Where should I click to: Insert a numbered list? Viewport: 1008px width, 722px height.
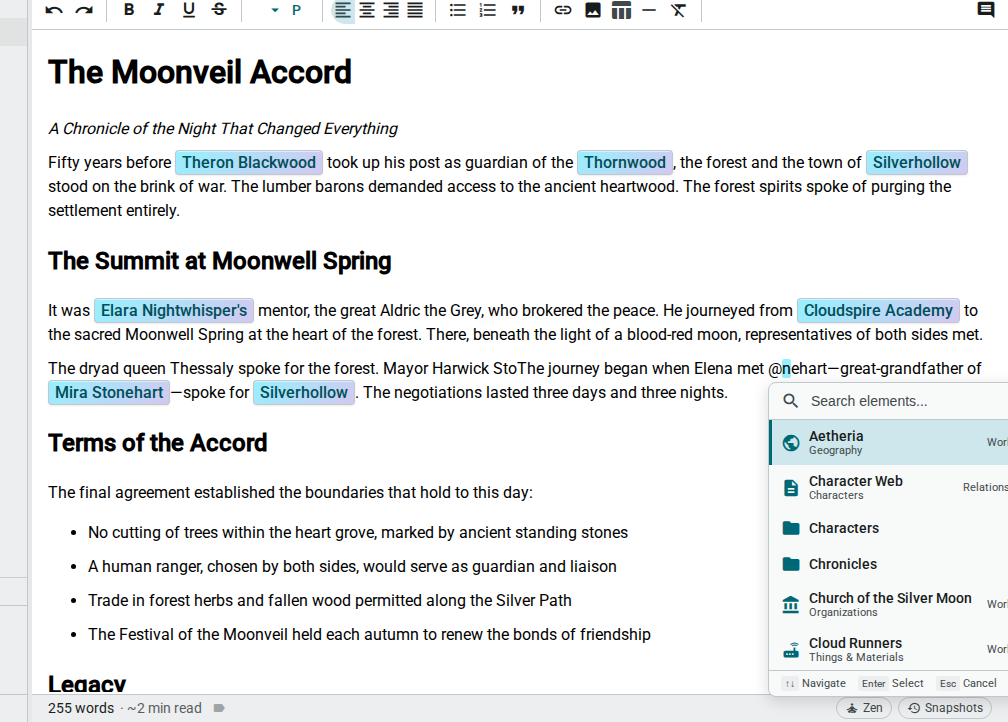click(488, 10)
